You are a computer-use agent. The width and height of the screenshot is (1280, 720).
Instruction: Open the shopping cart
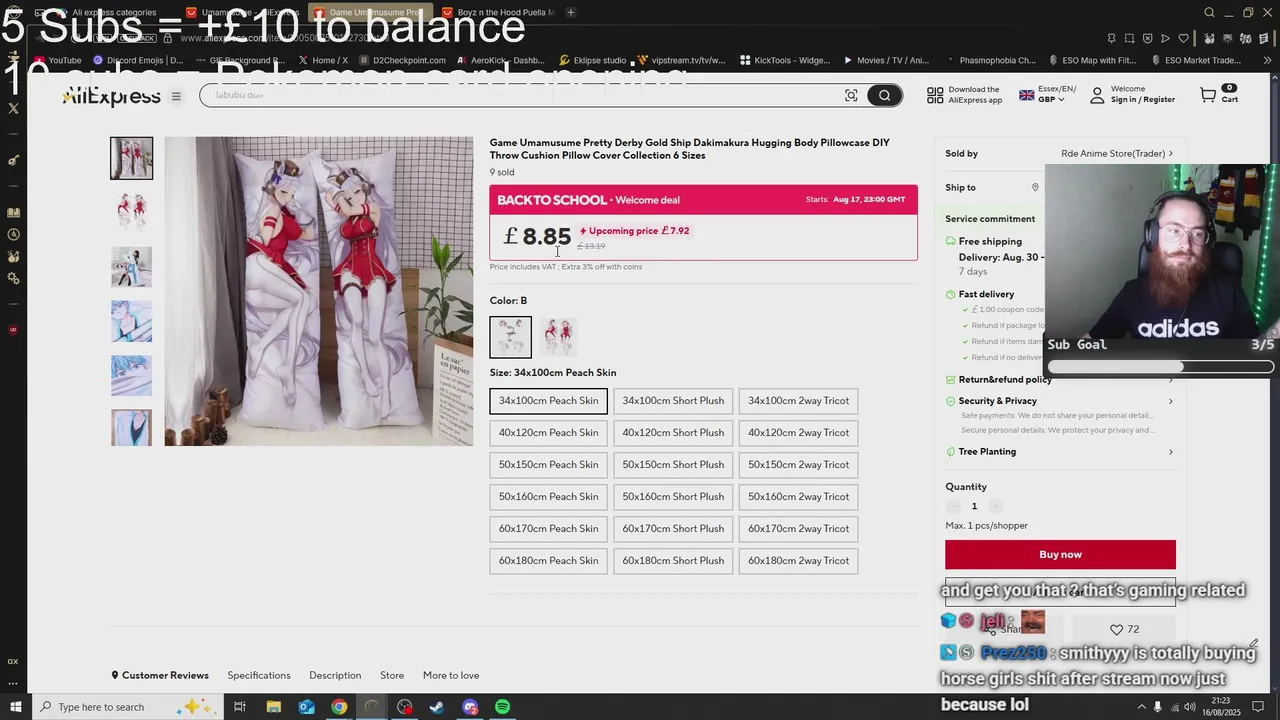1218,95
